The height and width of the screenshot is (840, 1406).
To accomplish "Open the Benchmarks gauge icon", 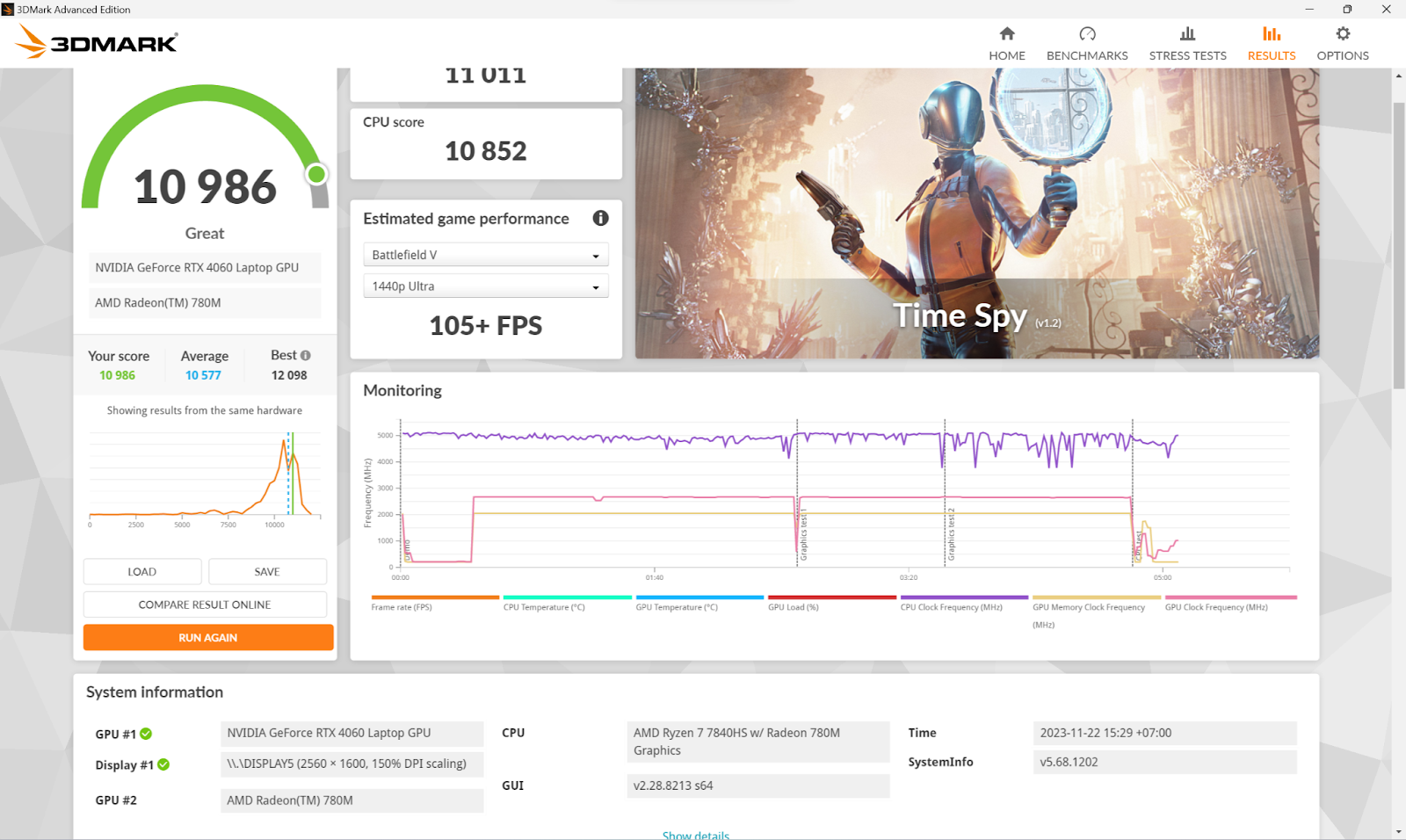I will 1087,33.
